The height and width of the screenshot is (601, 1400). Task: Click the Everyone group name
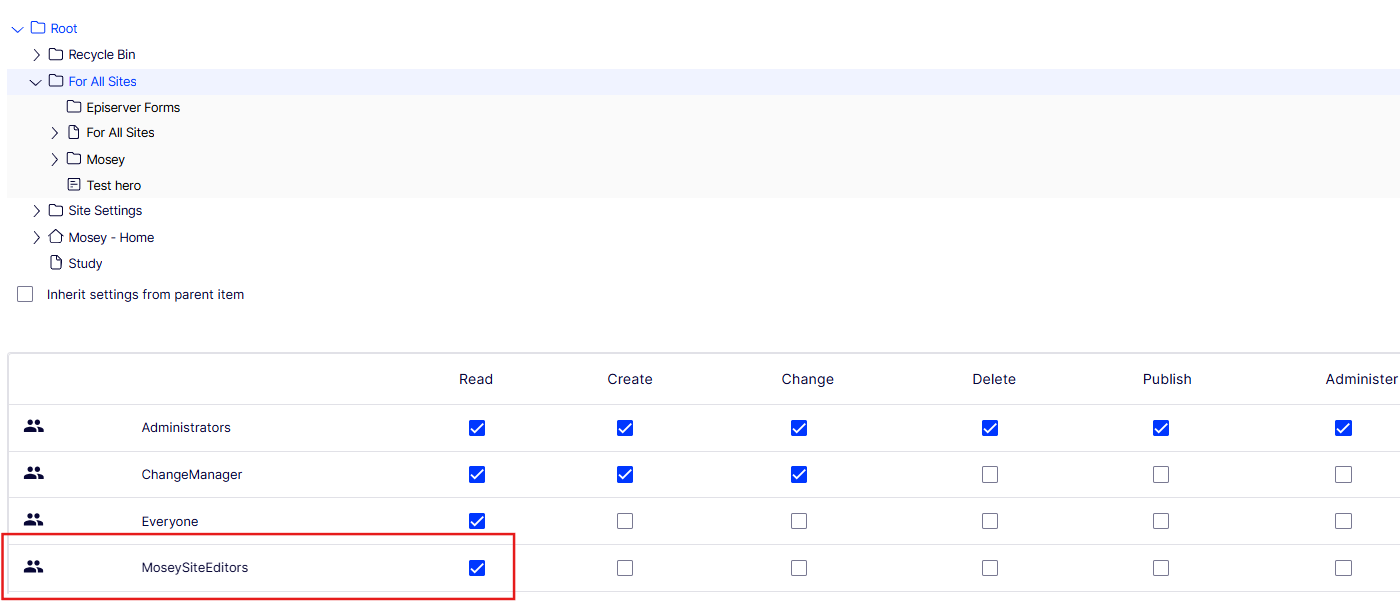tap(170, 521)
